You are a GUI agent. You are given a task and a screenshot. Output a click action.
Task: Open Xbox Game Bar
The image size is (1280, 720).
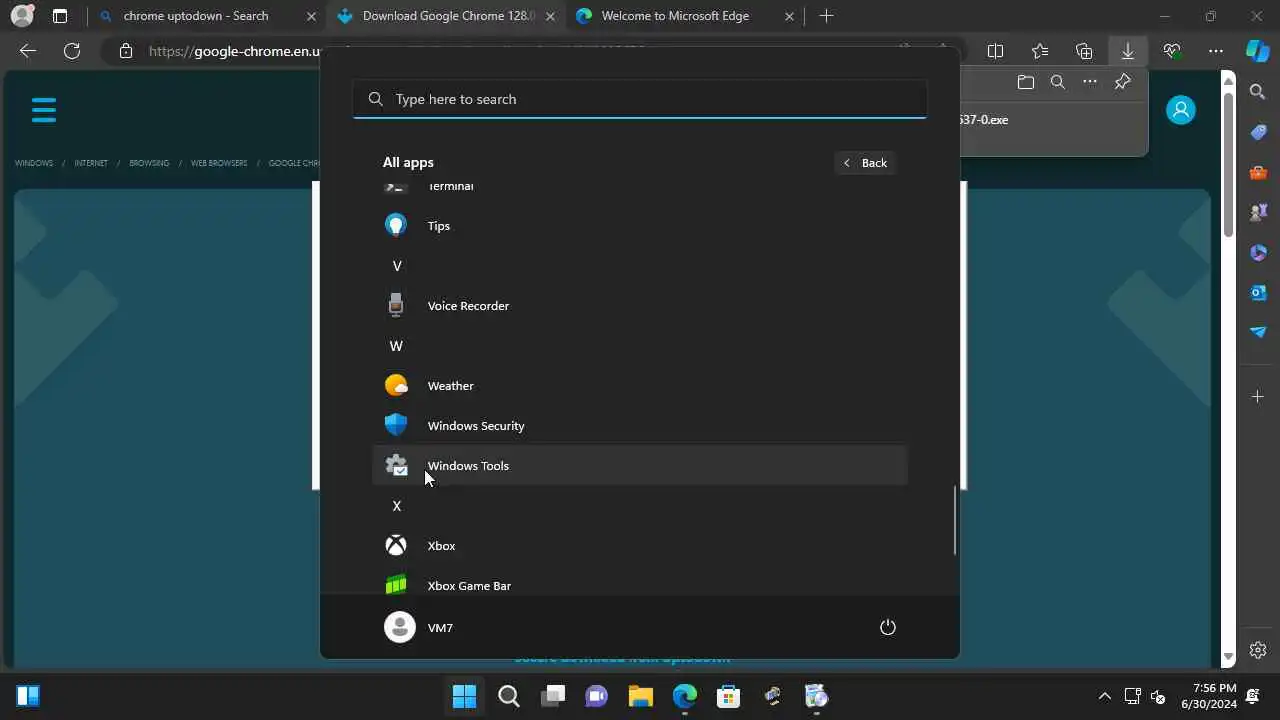coord(640,584)
